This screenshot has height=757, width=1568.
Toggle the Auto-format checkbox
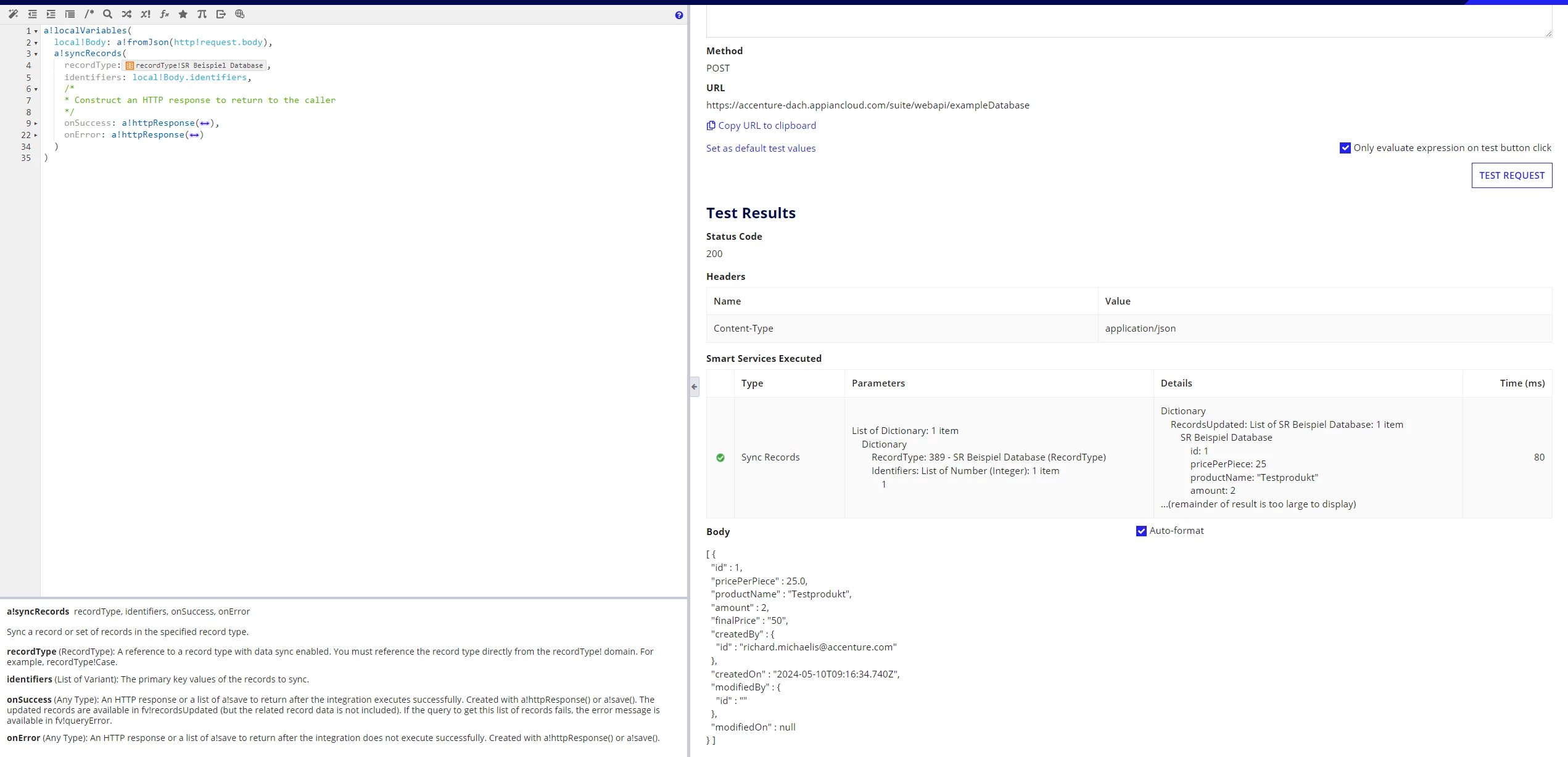point(1141,531)
